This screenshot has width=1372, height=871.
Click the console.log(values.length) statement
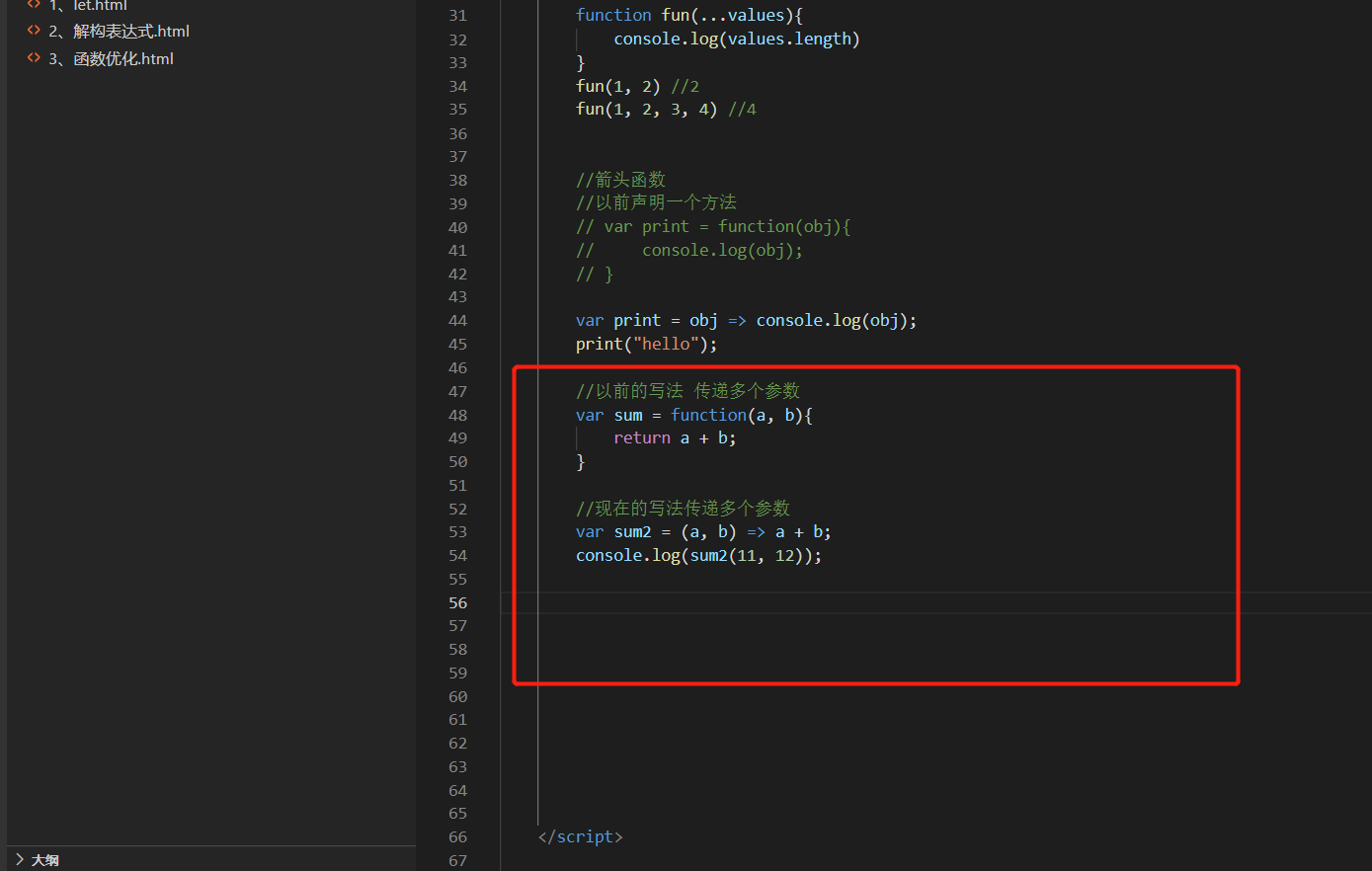coord(737,39)
